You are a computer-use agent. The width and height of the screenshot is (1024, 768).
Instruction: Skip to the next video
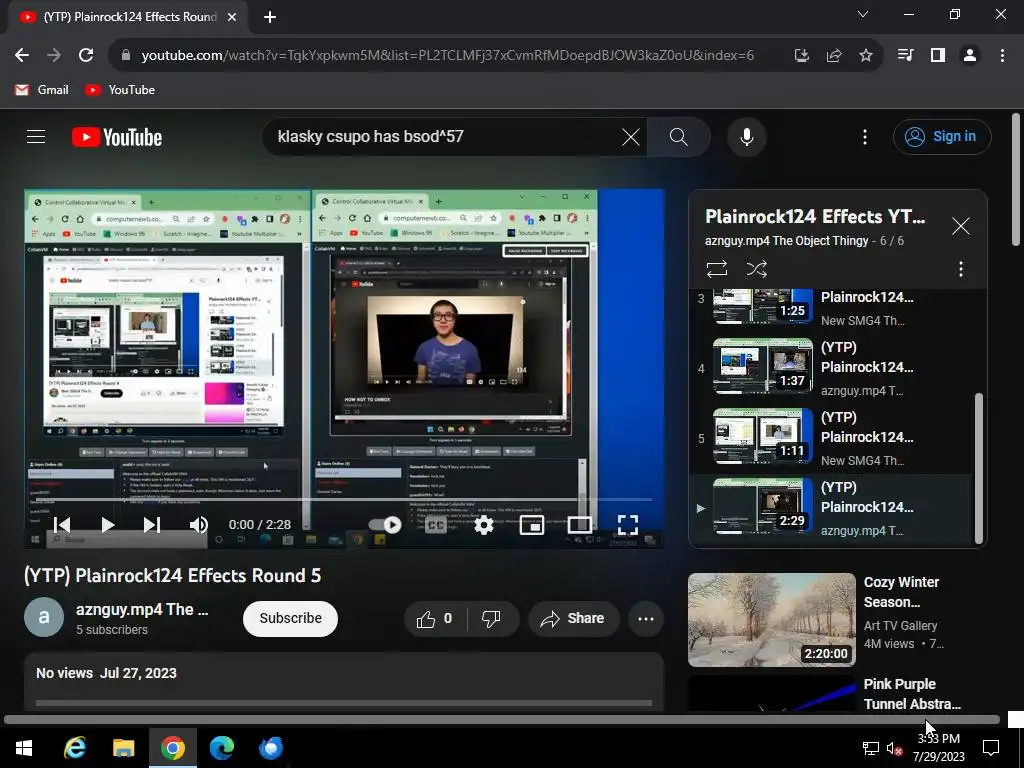(152, 524)
